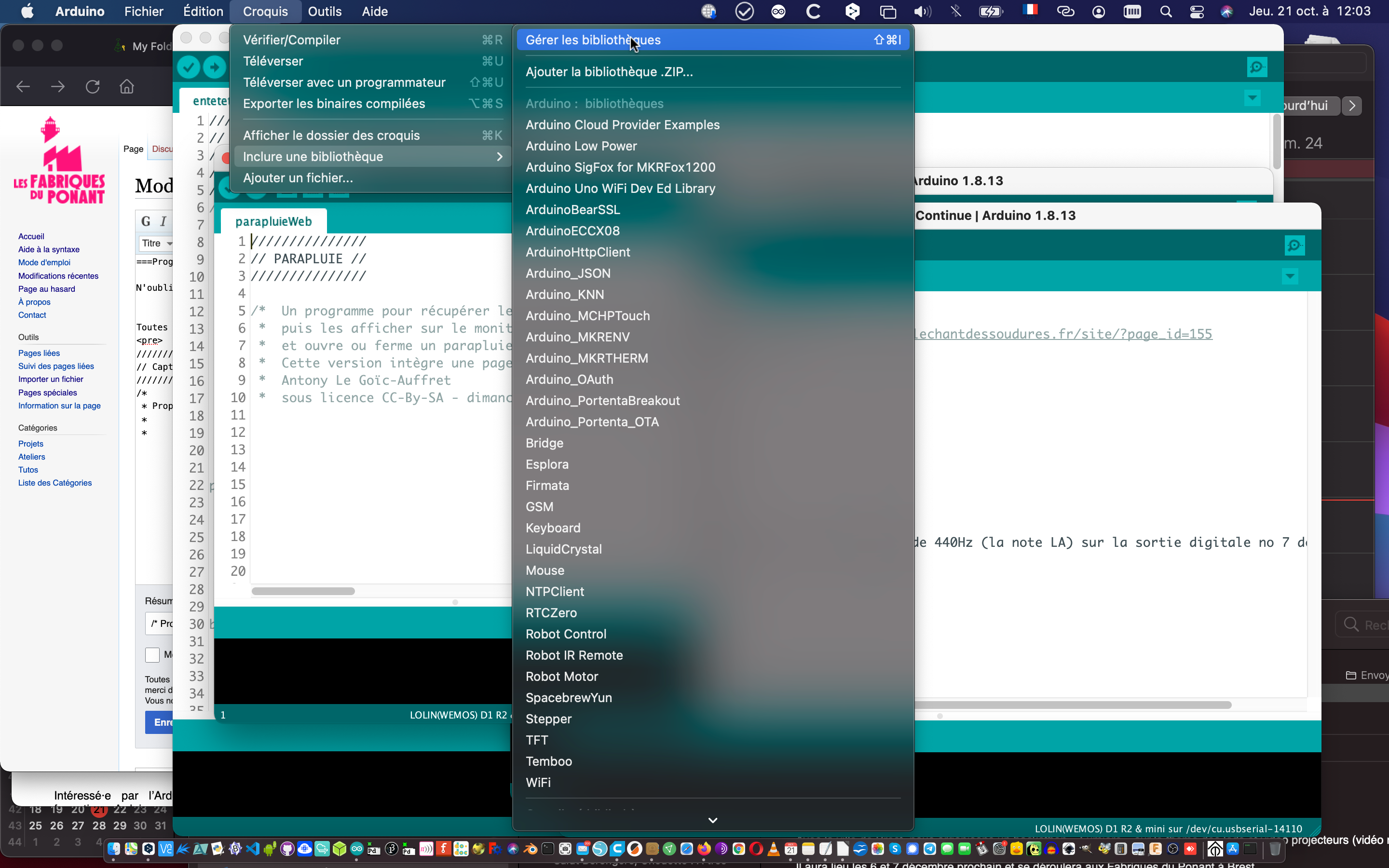The height and width of the screenshot is (868, 1389).
Task: Include the LiquidCrystal library
Action: tap(563, 549)
